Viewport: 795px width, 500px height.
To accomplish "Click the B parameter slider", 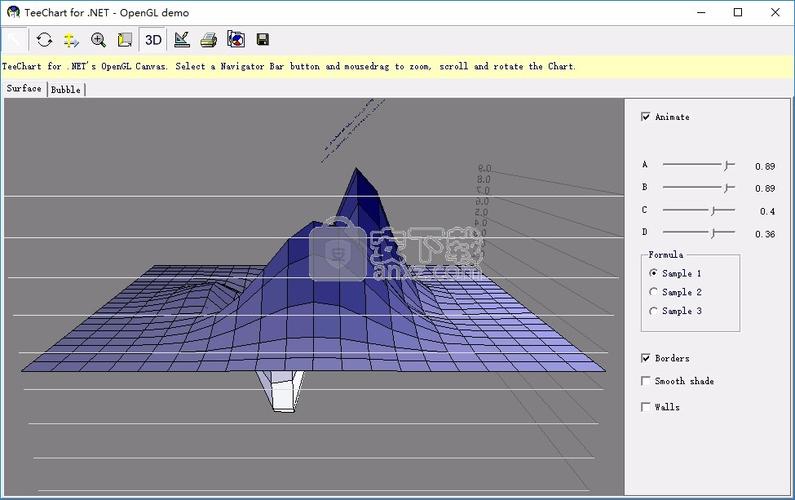I will coord(699,188).
